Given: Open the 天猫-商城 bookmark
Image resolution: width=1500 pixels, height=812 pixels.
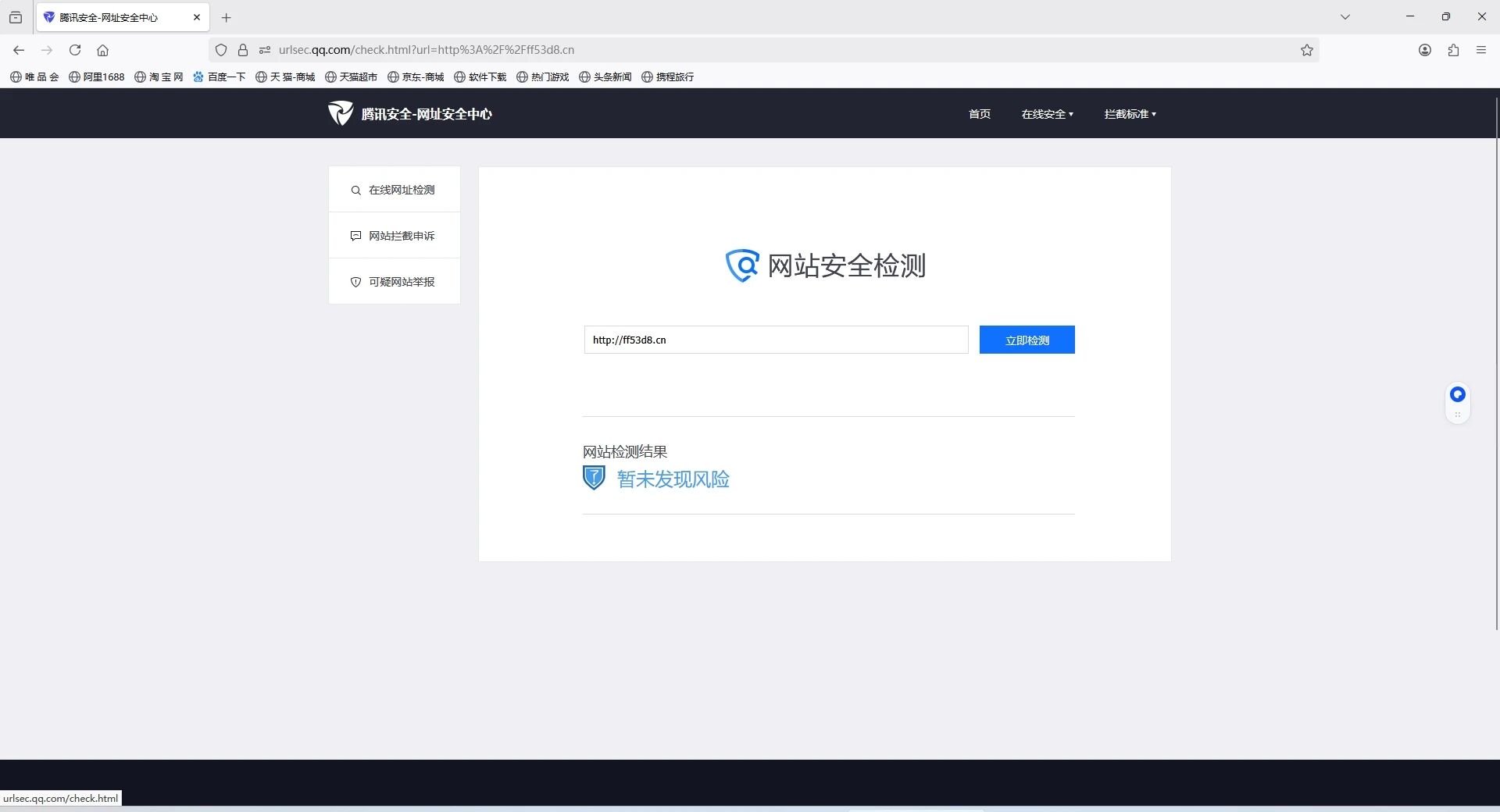Looking at the screenshot, I should point(285,77).
